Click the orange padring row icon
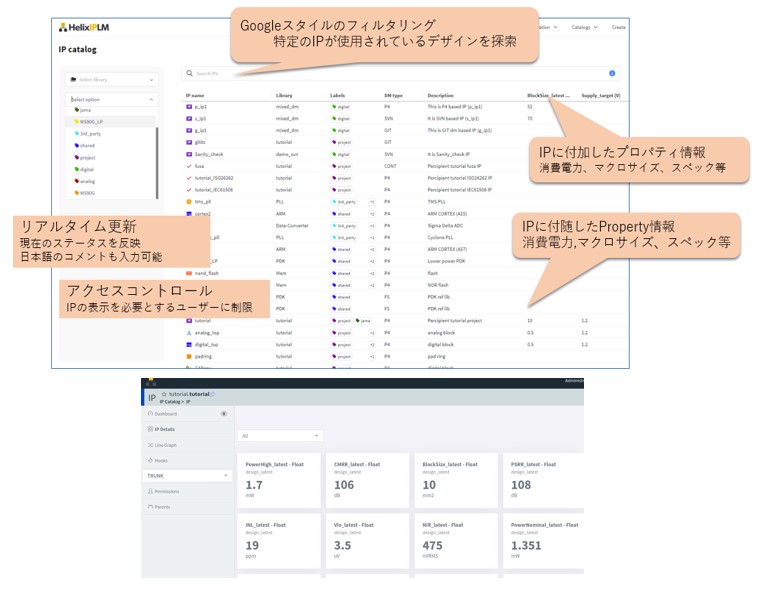Screen dimensions: 767x604 (x=189, y=357)
